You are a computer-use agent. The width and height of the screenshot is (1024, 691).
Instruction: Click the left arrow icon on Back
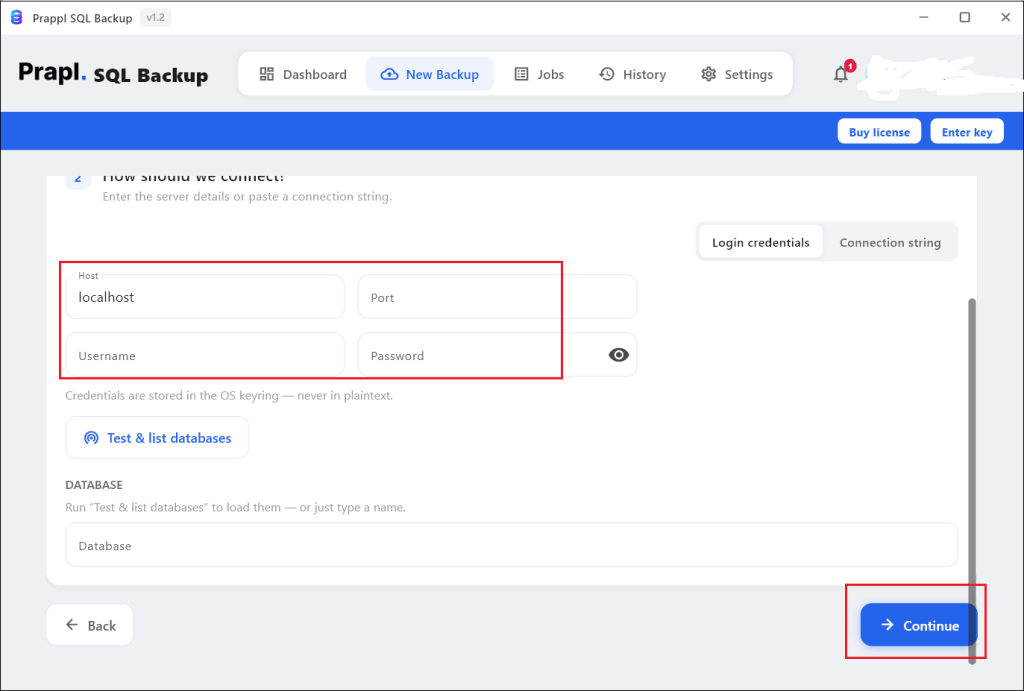72,625
